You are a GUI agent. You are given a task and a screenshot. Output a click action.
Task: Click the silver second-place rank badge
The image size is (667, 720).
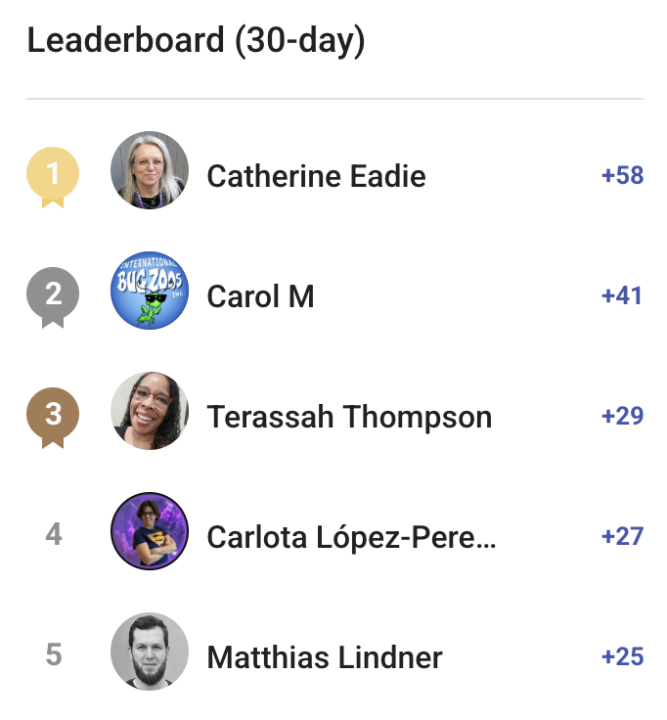(x=53, y=295)
